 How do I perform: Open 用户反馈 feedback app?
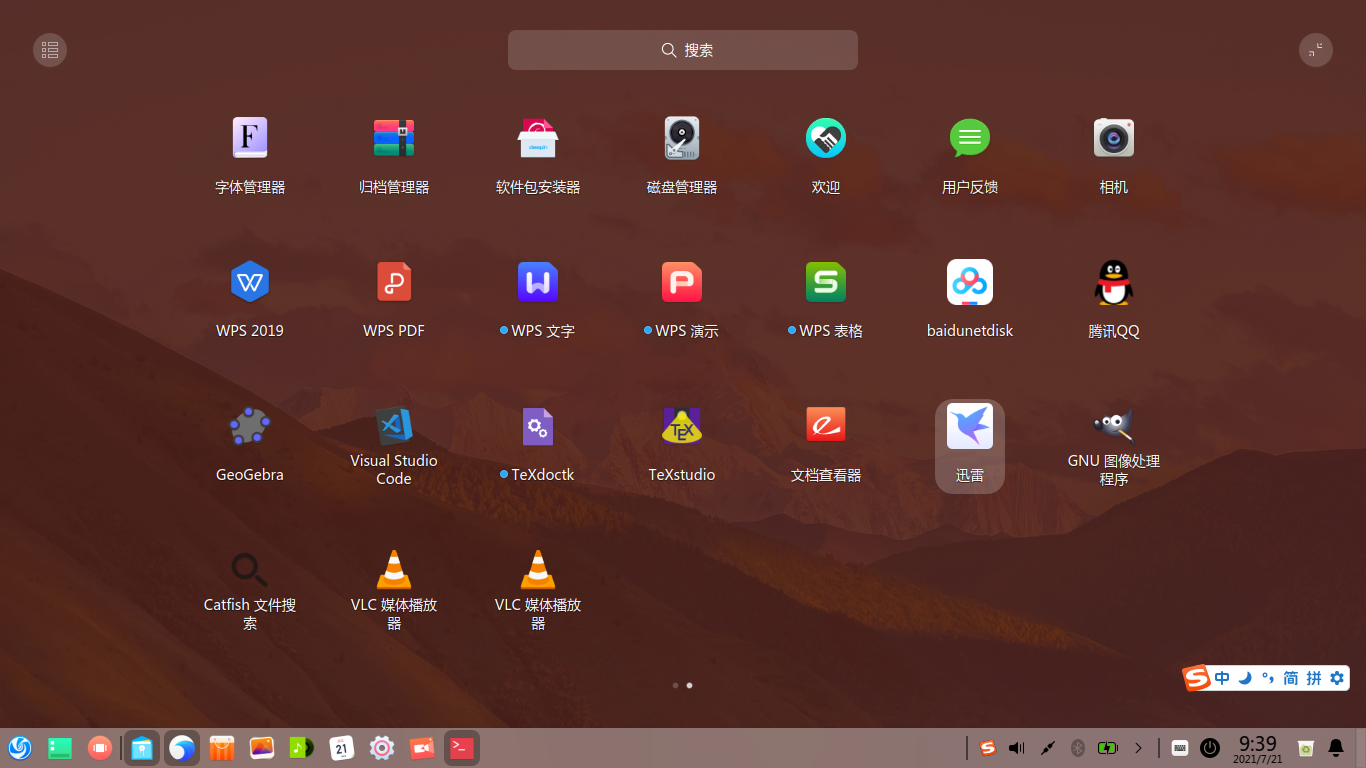[x=970, y=138]
